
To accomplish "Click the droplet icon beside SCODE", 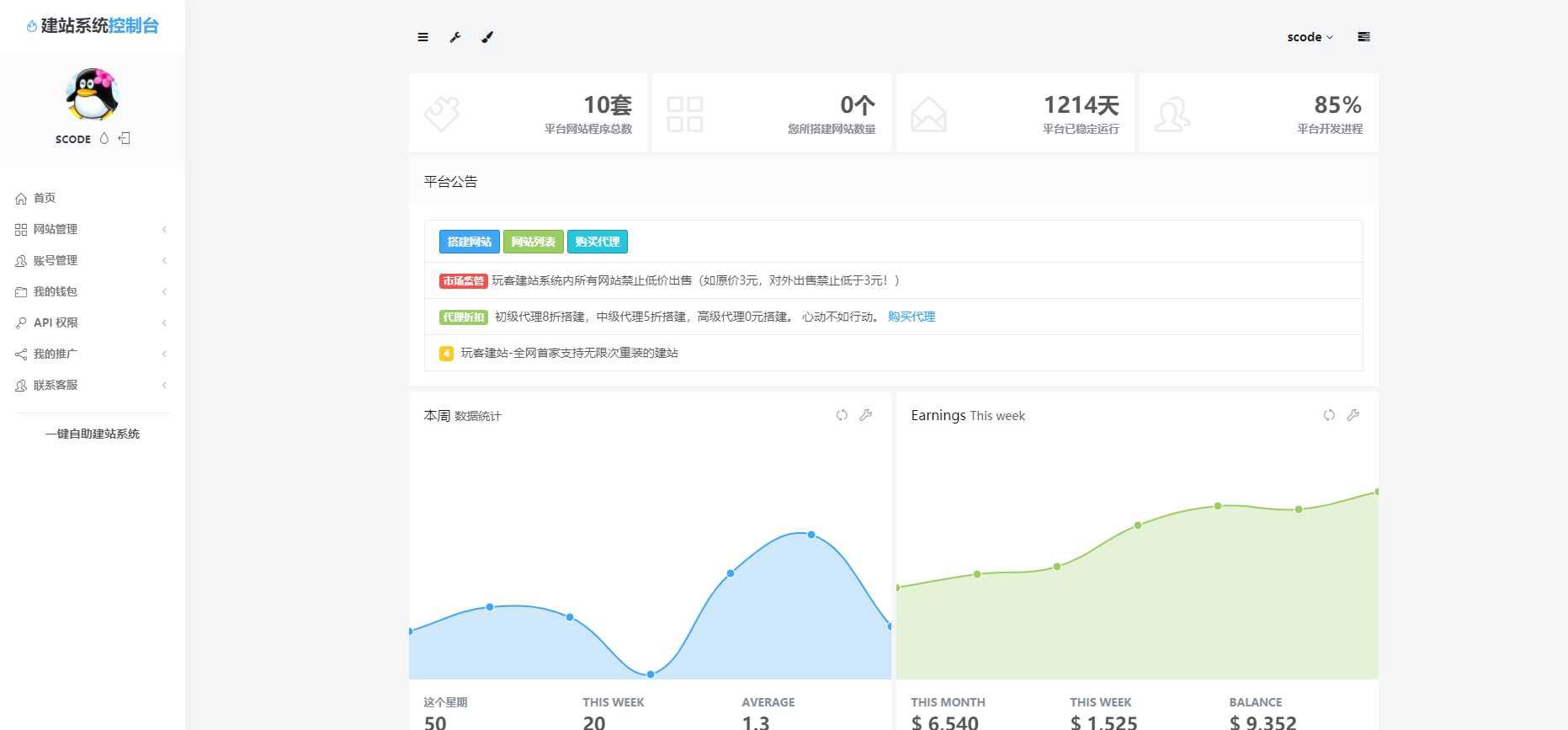I will pyautogui.click(x=104, y=138).
